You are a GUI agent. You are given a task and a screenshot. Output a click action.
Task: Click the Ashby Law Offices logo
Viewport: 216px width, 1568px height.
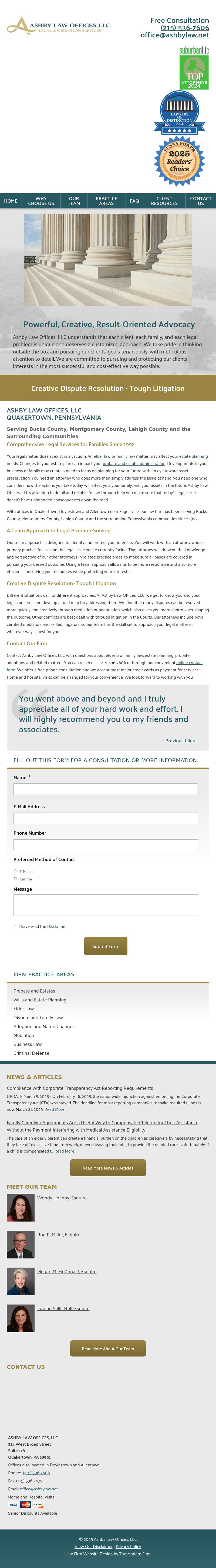coord(59,26)
